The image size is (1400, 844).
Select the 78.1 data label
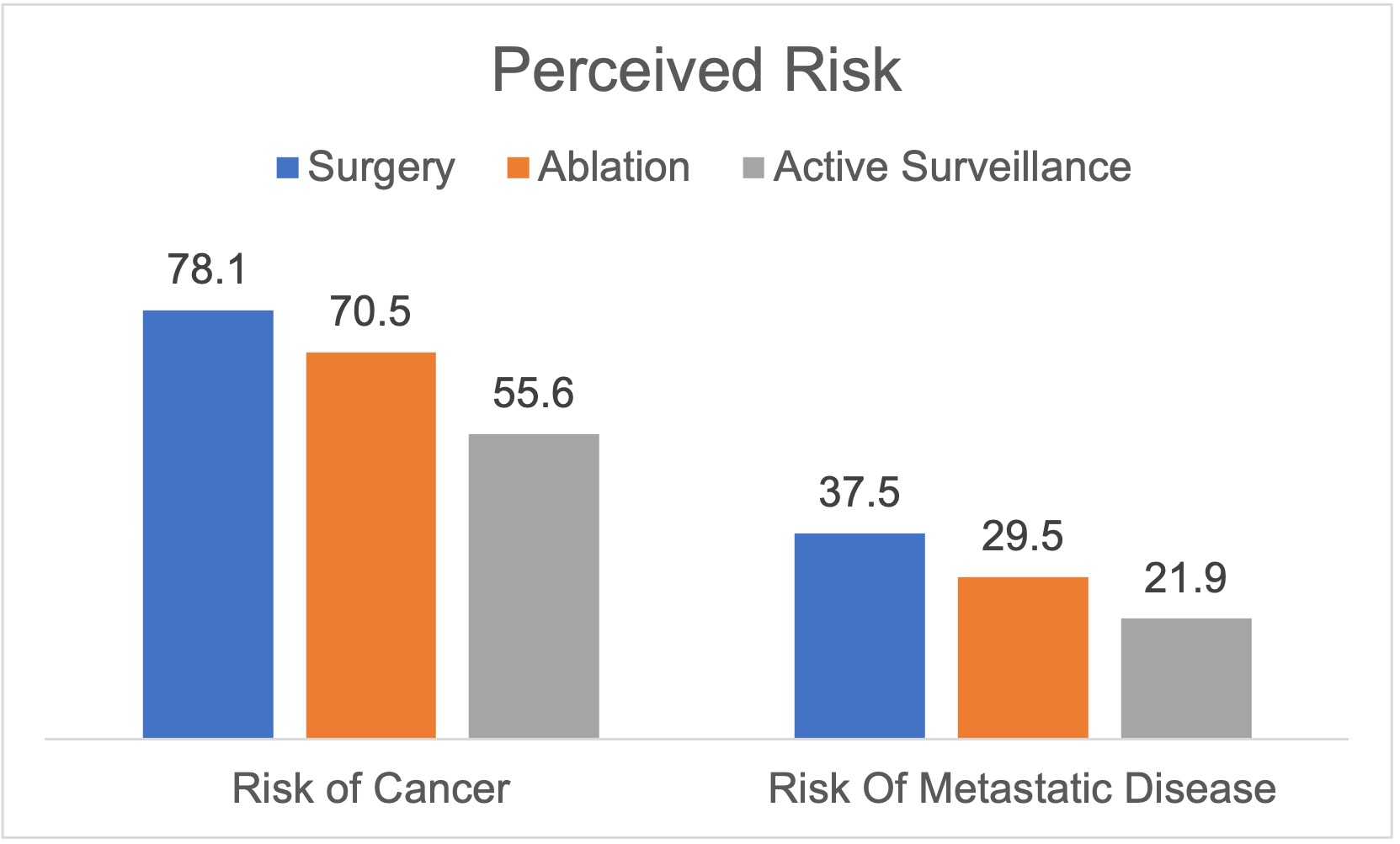pos(207,270)
